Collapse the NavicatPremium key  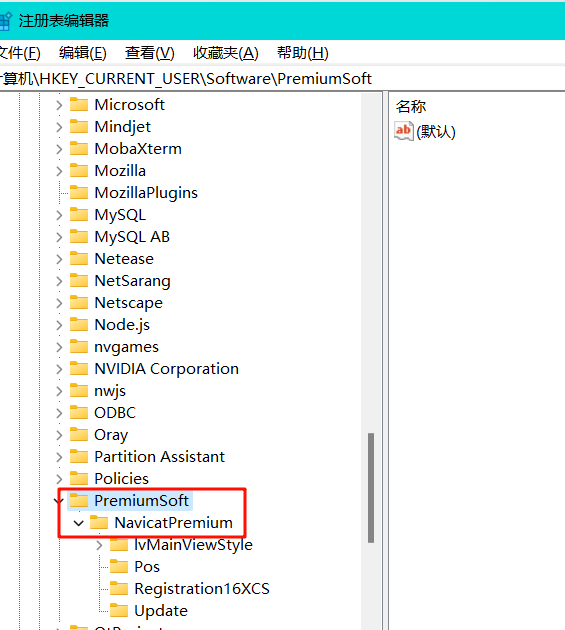click(79, 523)
